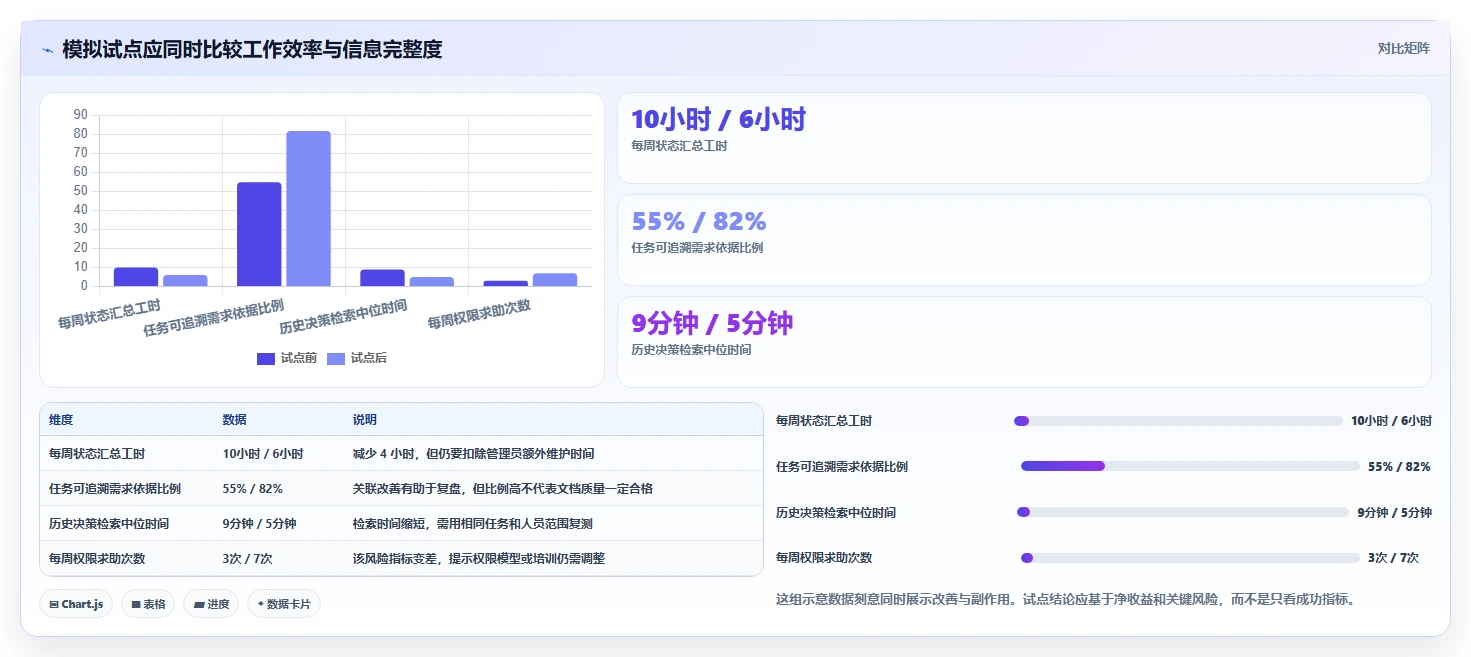Click the header title 模拟试点应同时比较工作效率与信息完整度
This screenshot has width=1471, height=657.
coord(252,49)
